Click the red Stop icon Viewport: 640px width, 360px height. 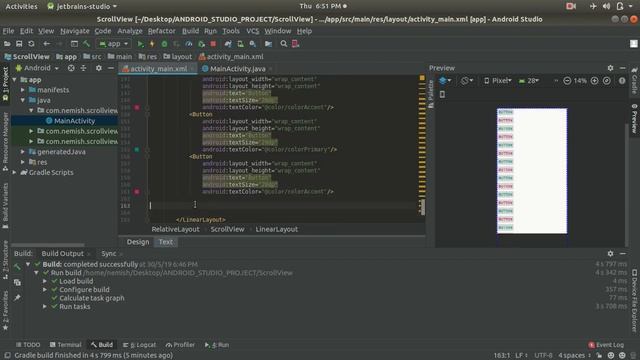[213, 44]
